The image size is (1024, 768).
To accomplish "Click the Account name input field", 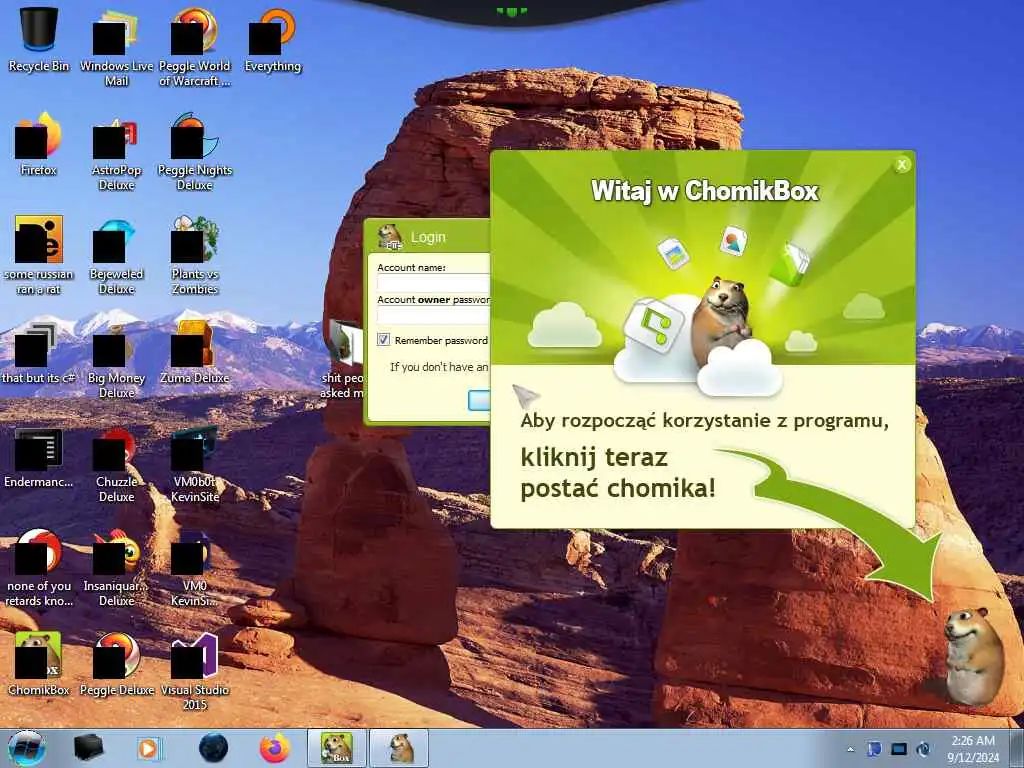I will (x=433, y=283).
